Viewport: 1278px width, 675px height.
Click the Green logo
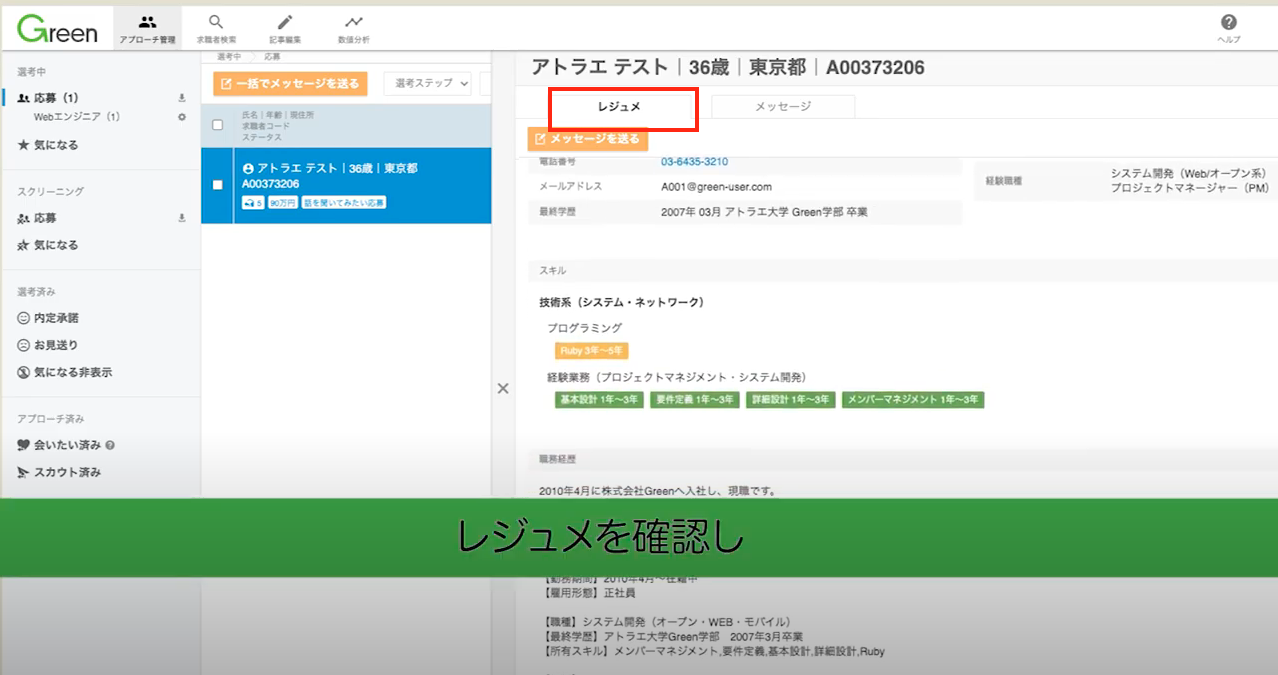pos(58,29)
